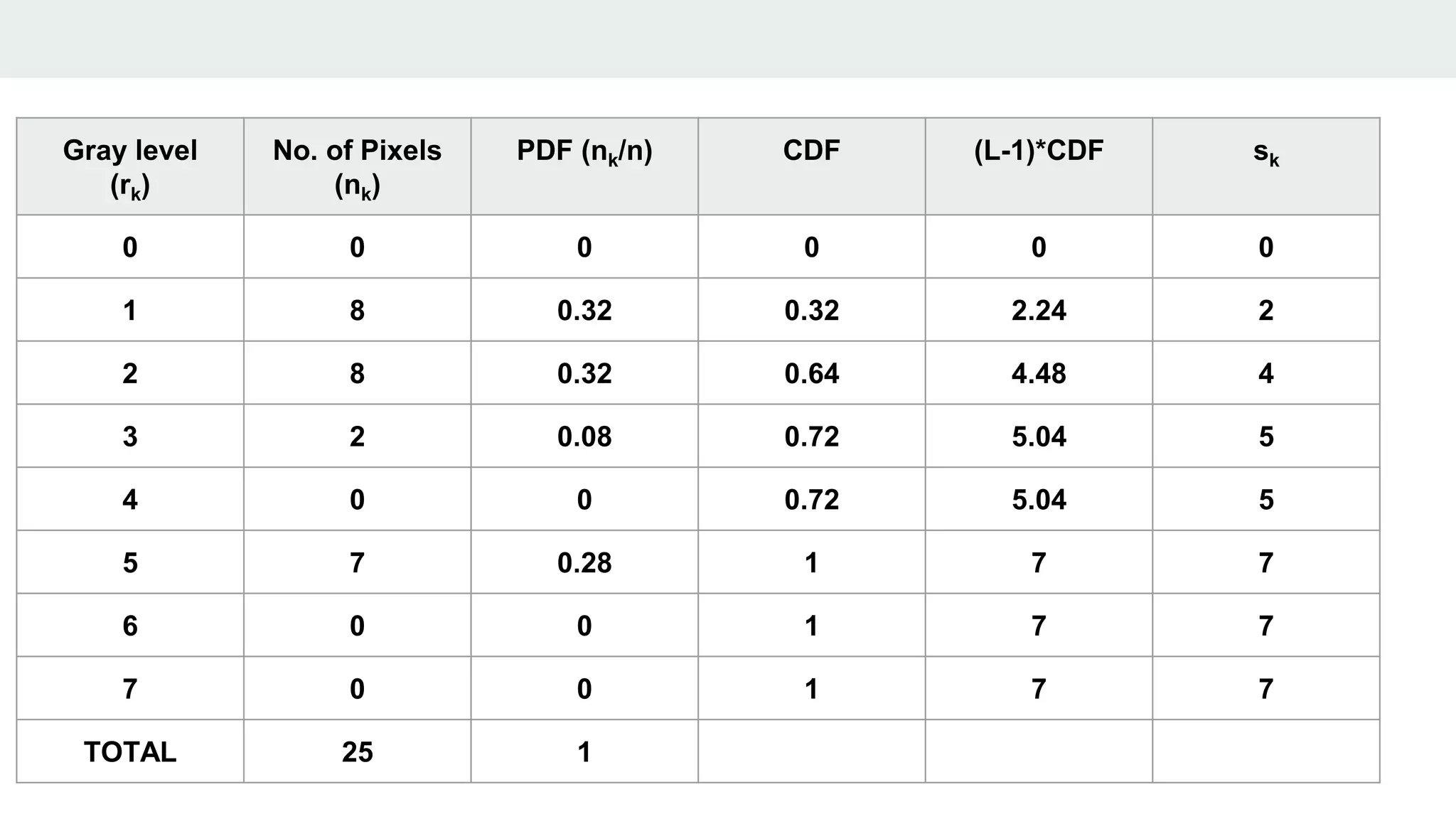Select the 0.08 PDF value cell
1456x819 pixels.
(584, 436)
